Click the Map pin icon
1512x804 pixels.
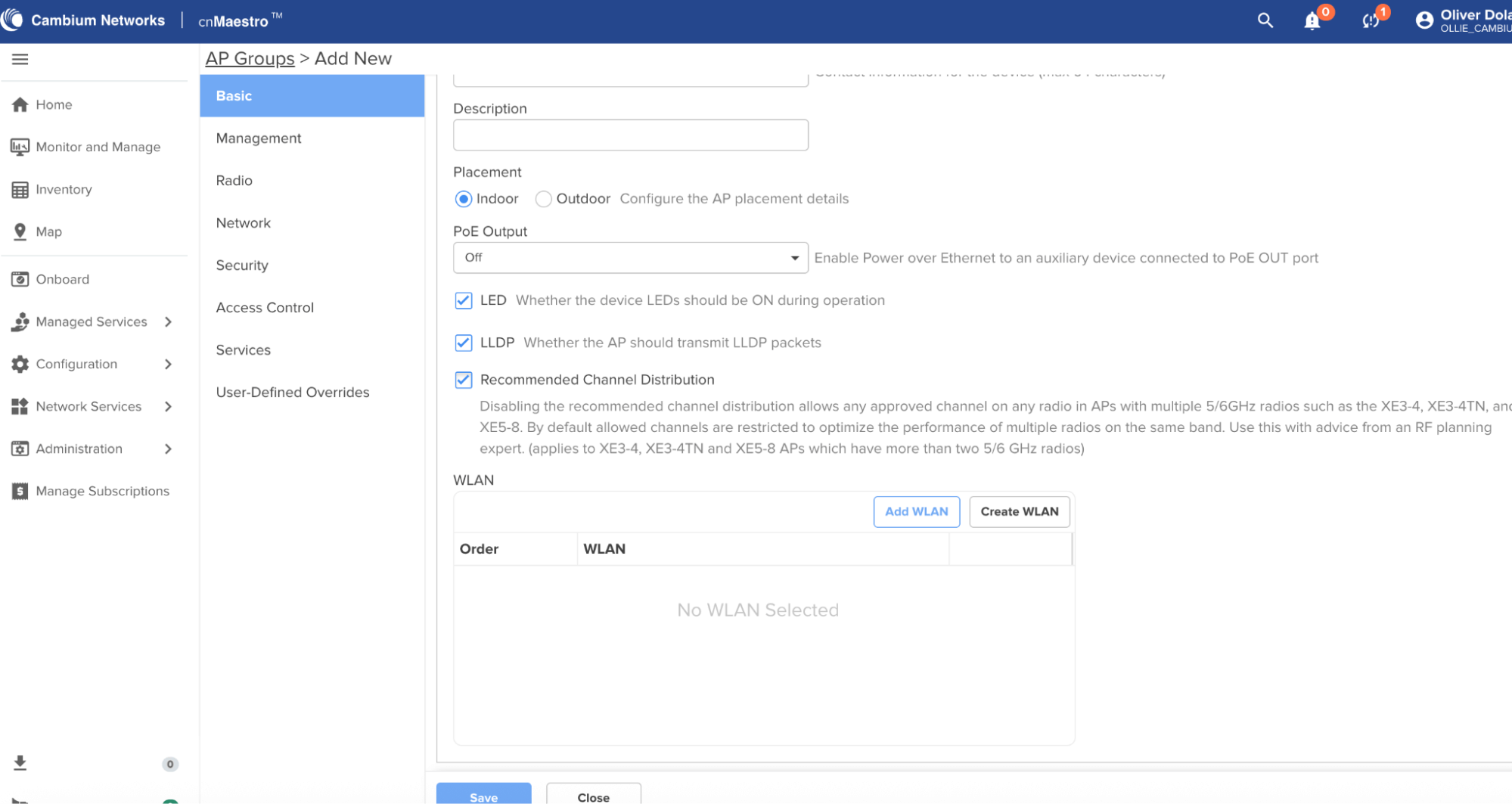(x=20, y=231)
